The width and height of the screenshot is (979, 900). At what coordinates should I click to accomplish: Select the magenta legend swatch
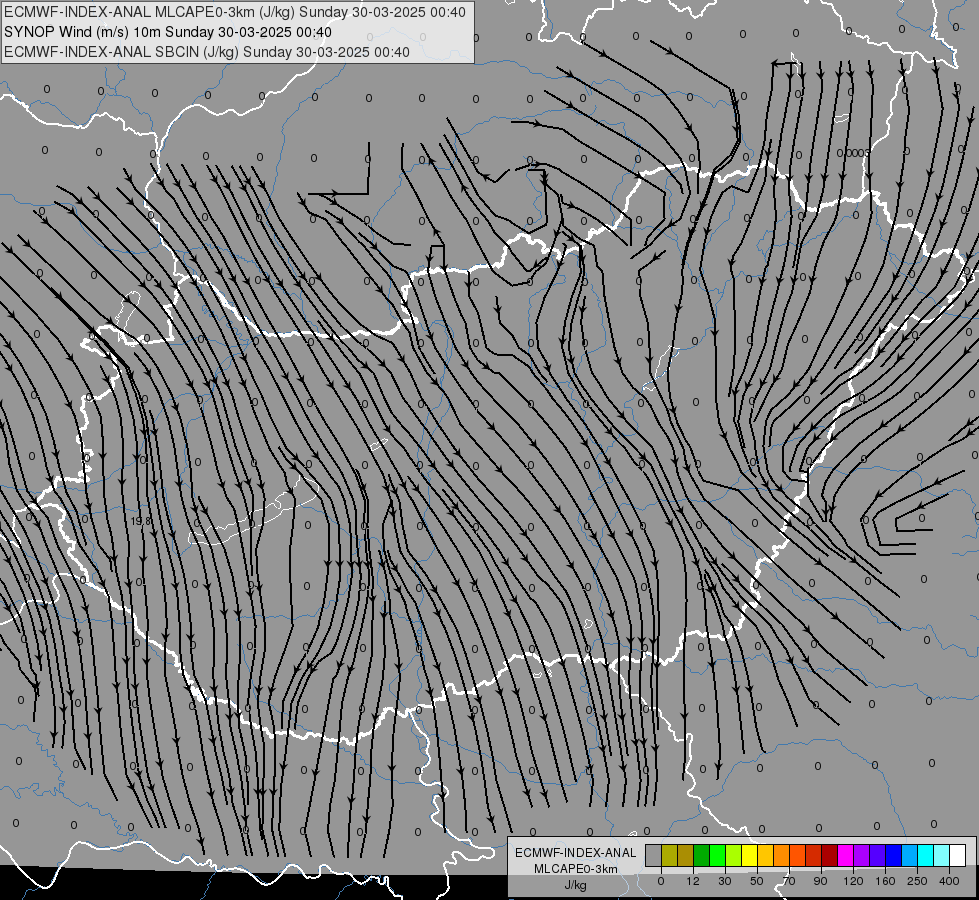click(x=845, y=856)
